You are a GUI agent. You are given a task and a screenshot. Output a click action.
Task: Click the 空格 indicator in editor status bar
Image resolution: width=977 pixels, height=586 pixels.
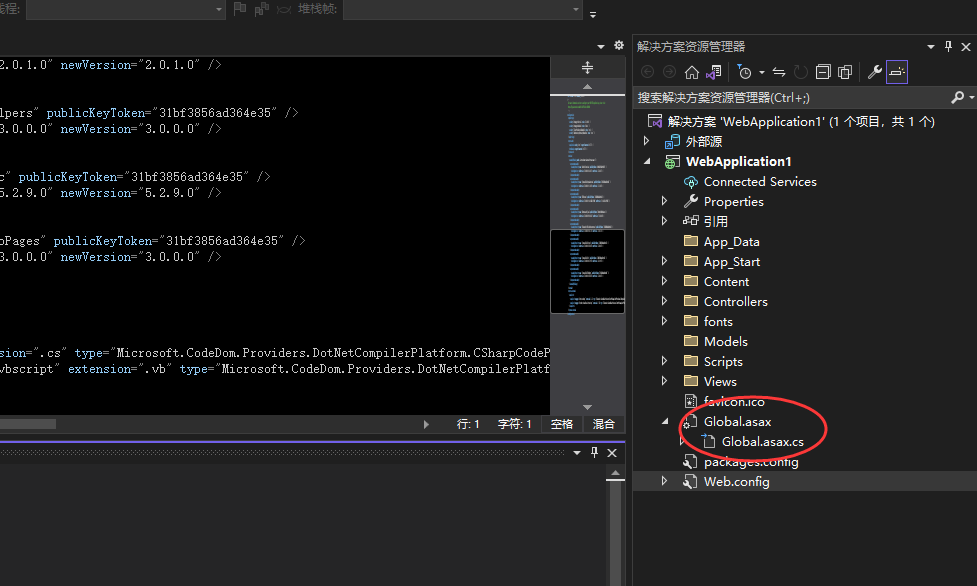coord(562,424)
